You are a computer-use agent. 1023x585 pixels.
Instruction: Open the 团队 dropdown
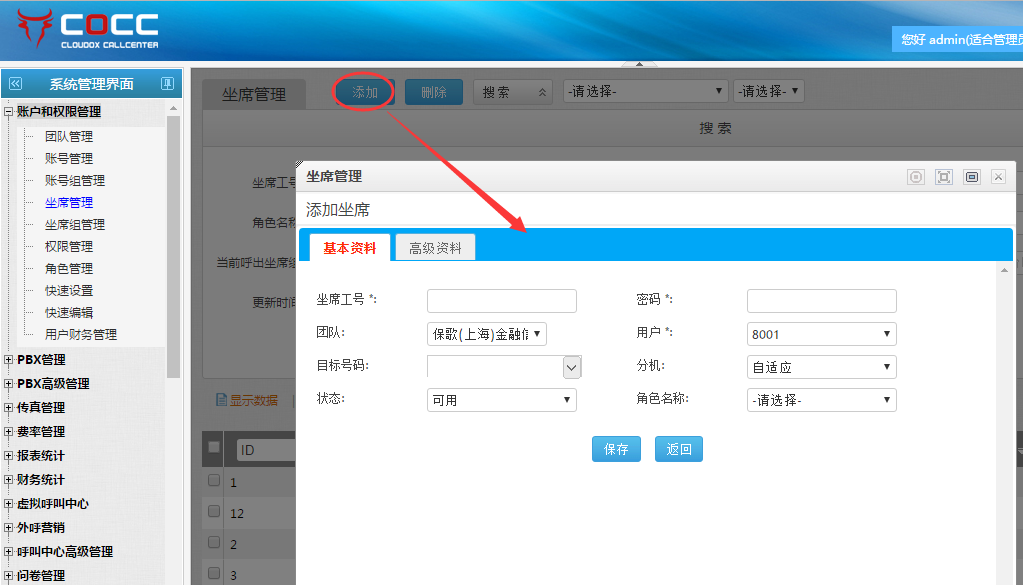pyautogui.click(x=486, y=334)
